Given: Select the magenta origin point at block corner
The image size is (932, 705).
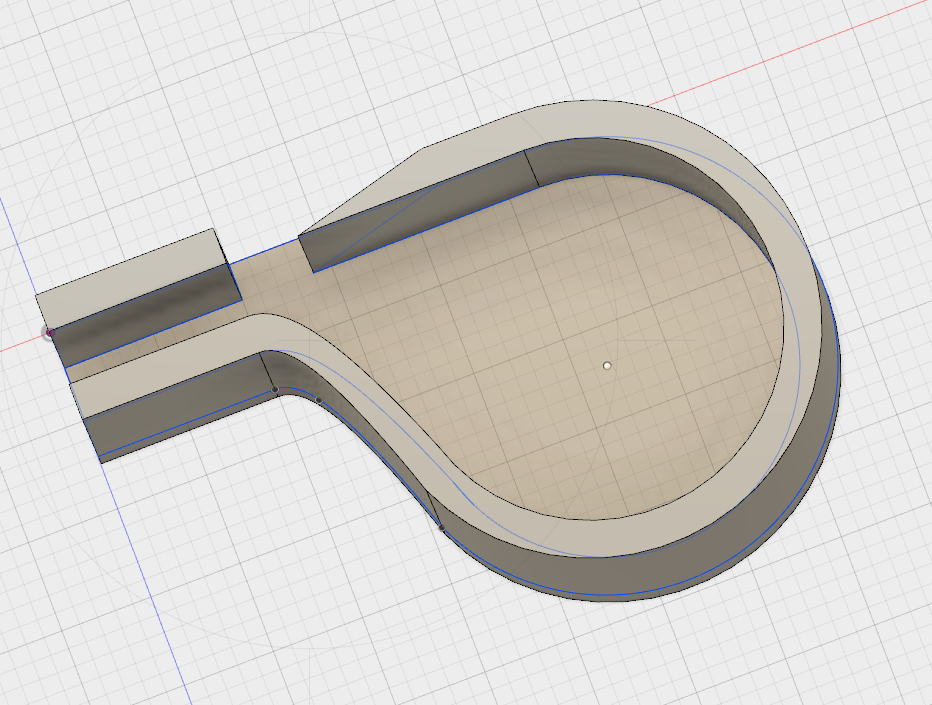Looking at the screenshot, I should (50, 332).
